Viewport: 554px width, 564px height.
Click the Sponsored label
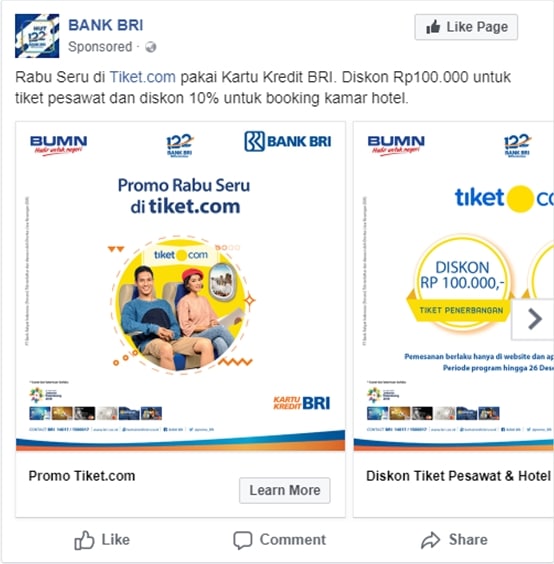[x=100, y=47]
